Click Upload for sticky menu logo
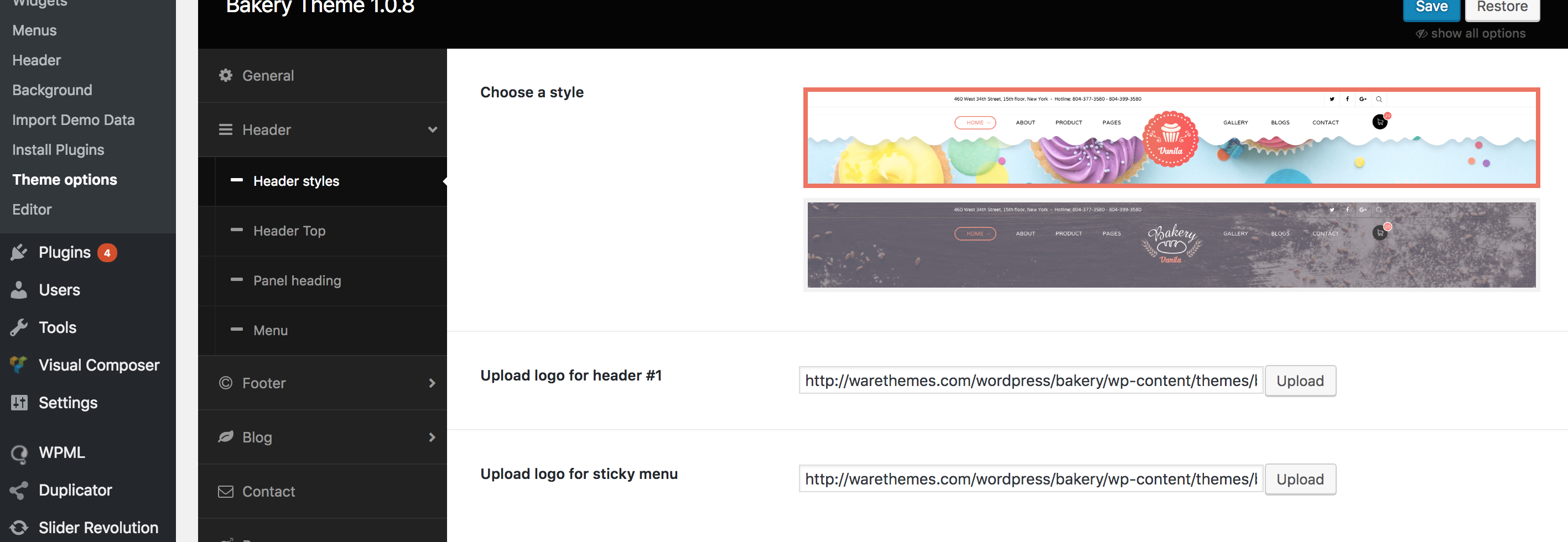Image resolution: width=1568 pixels, height=542 pixels. (1300, 480)
